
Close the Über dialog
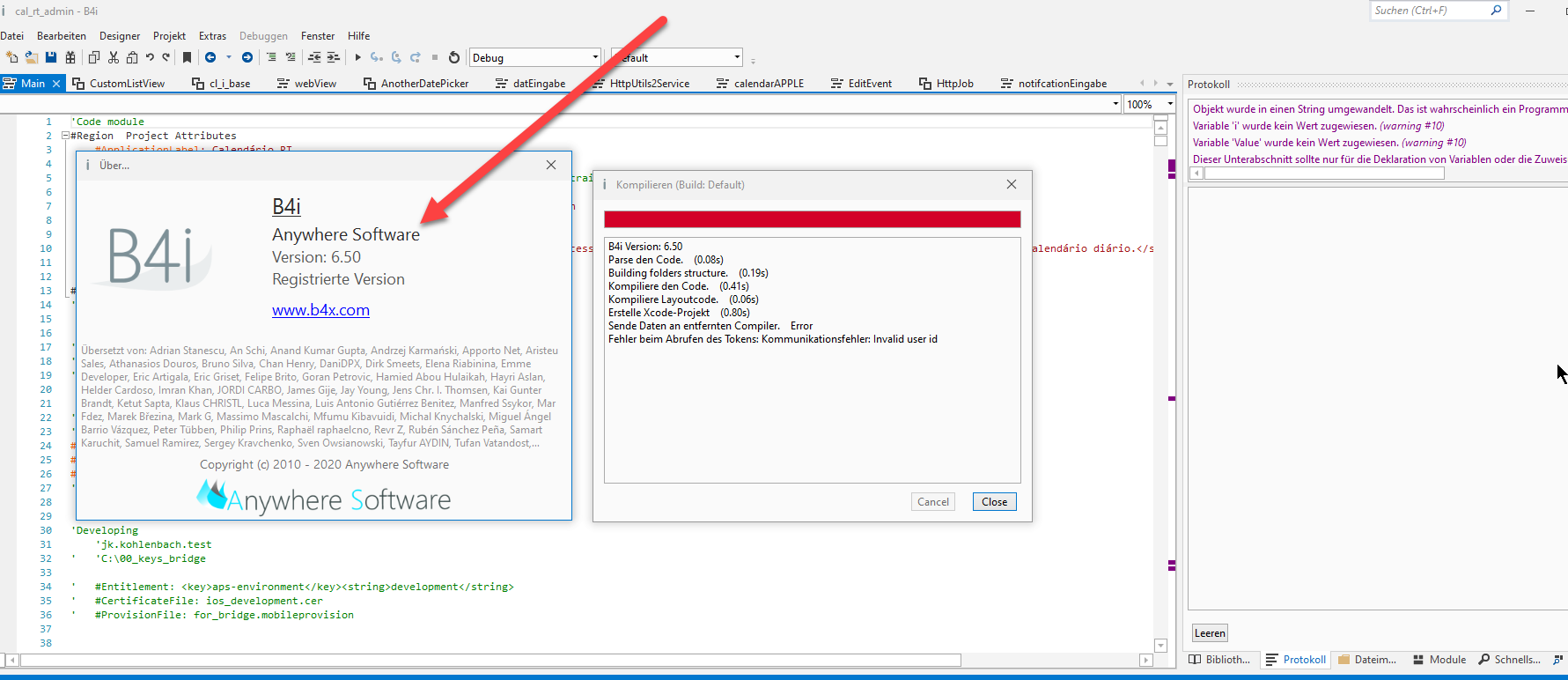(x=551, y=165)
